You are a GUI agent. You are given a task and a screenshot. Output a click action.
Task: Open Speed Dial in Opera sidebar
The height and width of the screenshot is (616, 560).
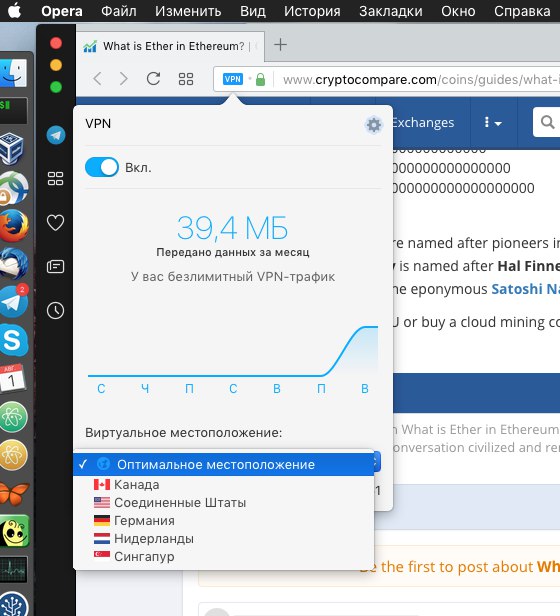pyautogui.click(x=55, y=178)
